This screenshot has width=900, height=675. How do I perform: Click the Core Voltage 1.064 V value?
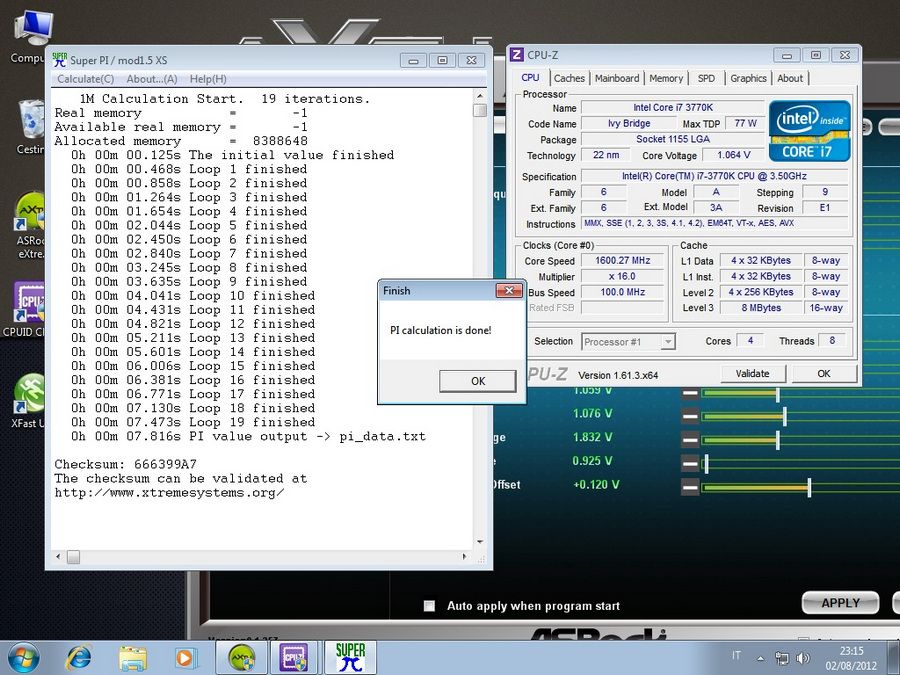[734, 155]
